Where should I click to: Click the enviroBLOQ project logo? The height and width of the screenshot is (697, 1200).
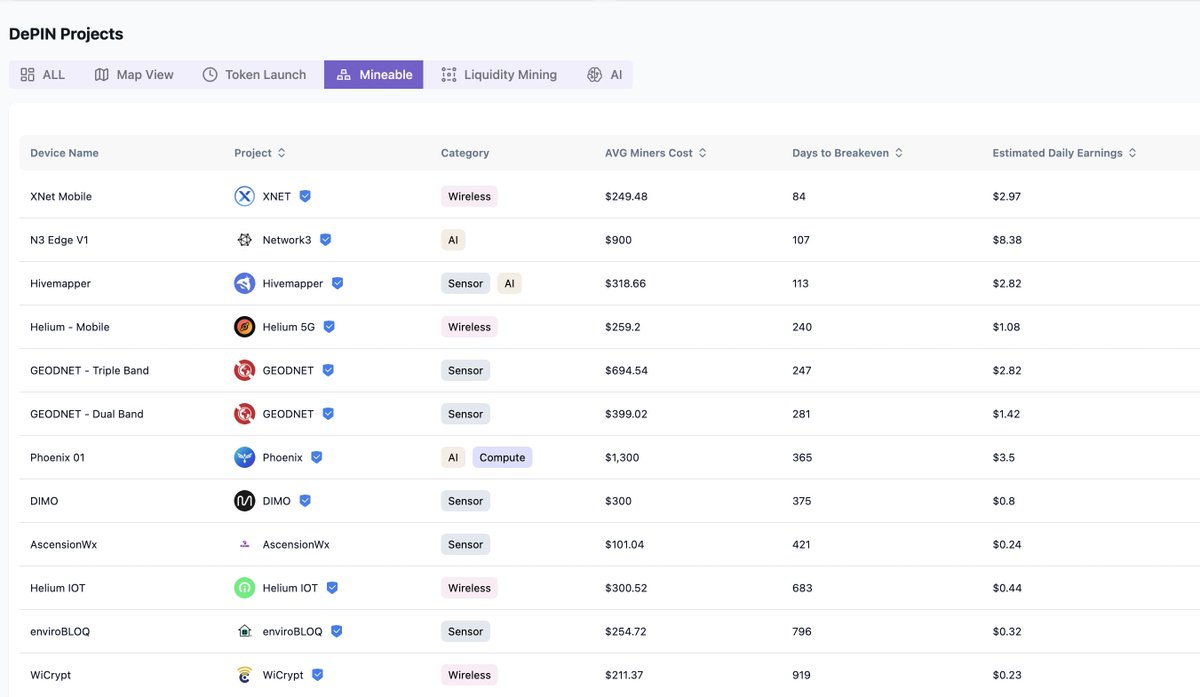(244, 631)
